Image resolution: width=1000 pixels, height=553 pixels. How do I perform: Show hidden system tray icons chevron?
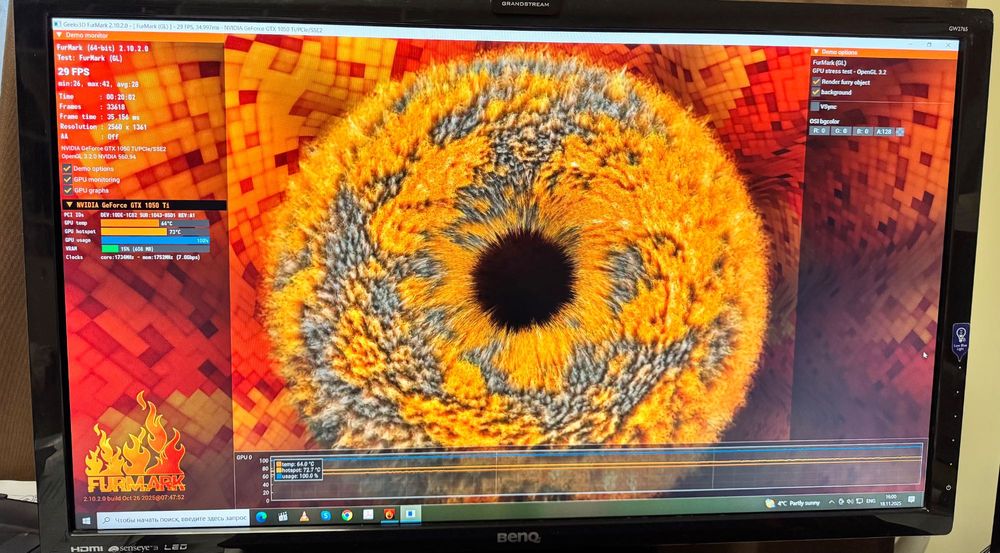point(832,502)
